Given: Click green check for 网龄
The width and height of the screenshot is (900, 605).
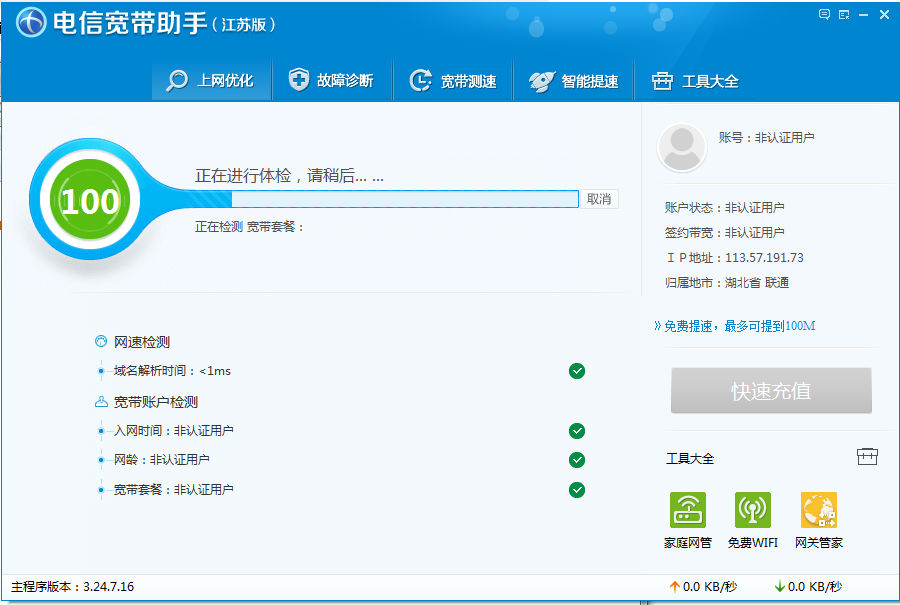Looking at the screenshot, I should [x=577, y=460].
